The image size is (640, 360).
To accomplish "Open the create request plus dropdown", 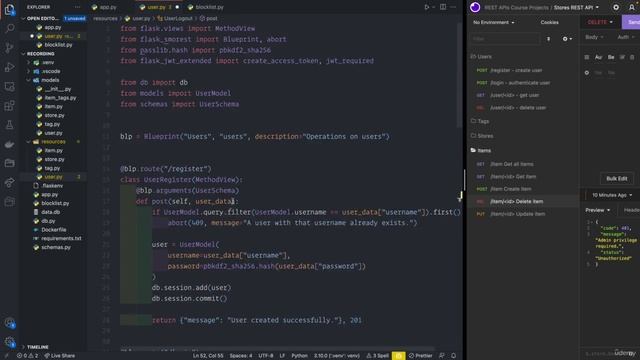I will click(x=567, y=39).
